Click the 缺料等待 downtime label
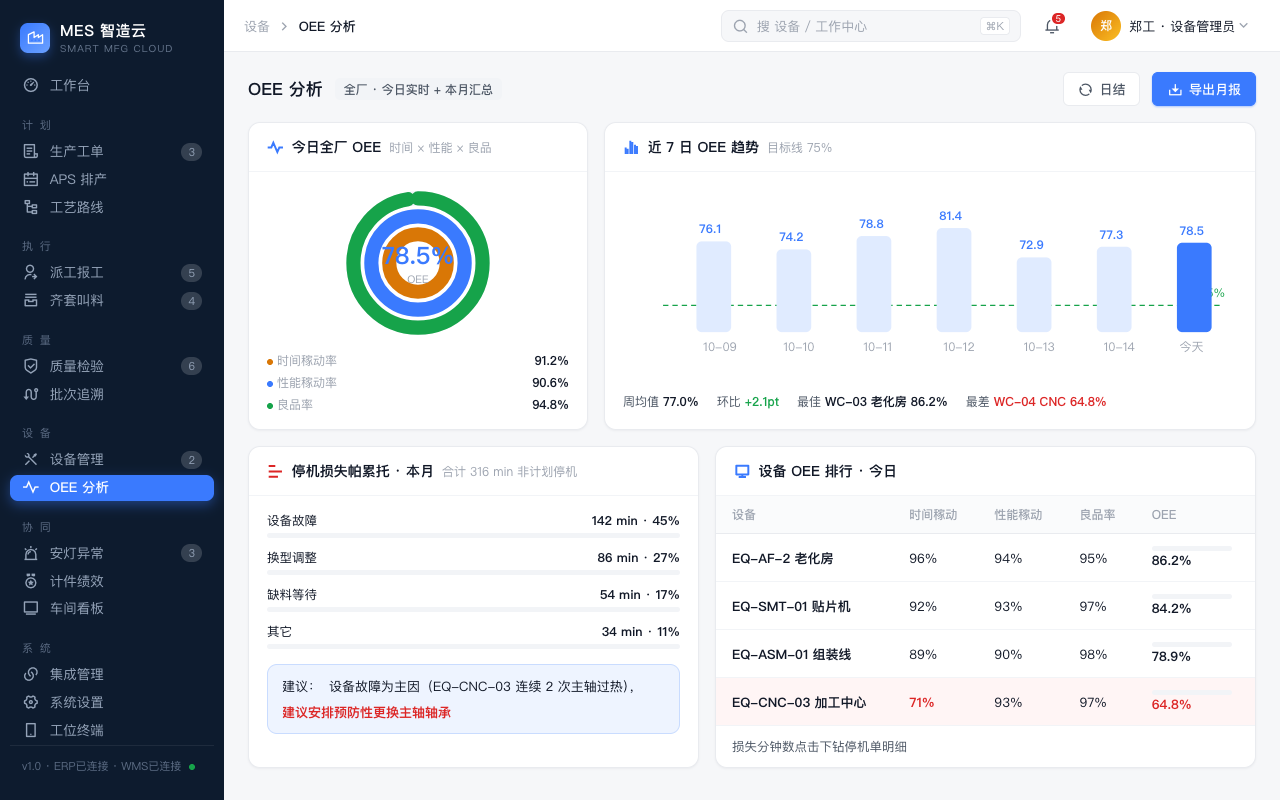The height and width of the screenshot is (800, 1280). tap(292, 594)
